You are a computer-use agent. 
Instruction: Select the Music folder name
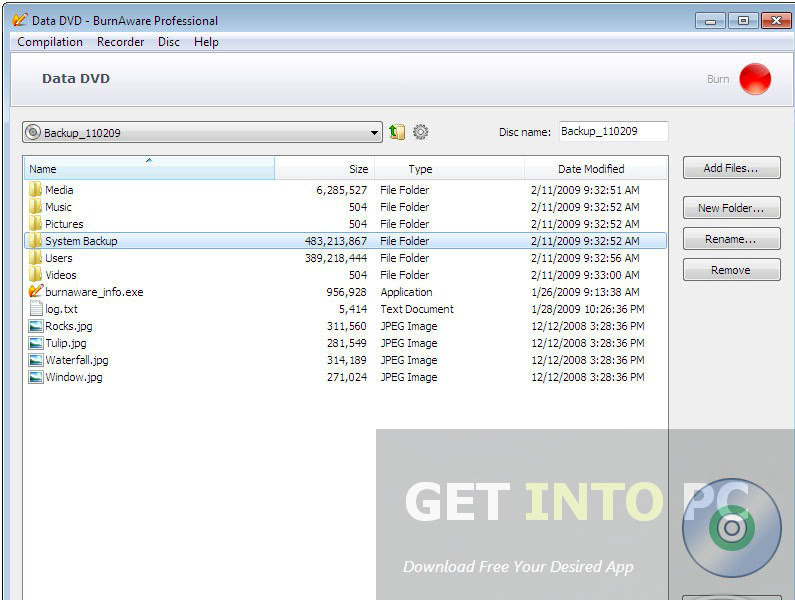58,207
